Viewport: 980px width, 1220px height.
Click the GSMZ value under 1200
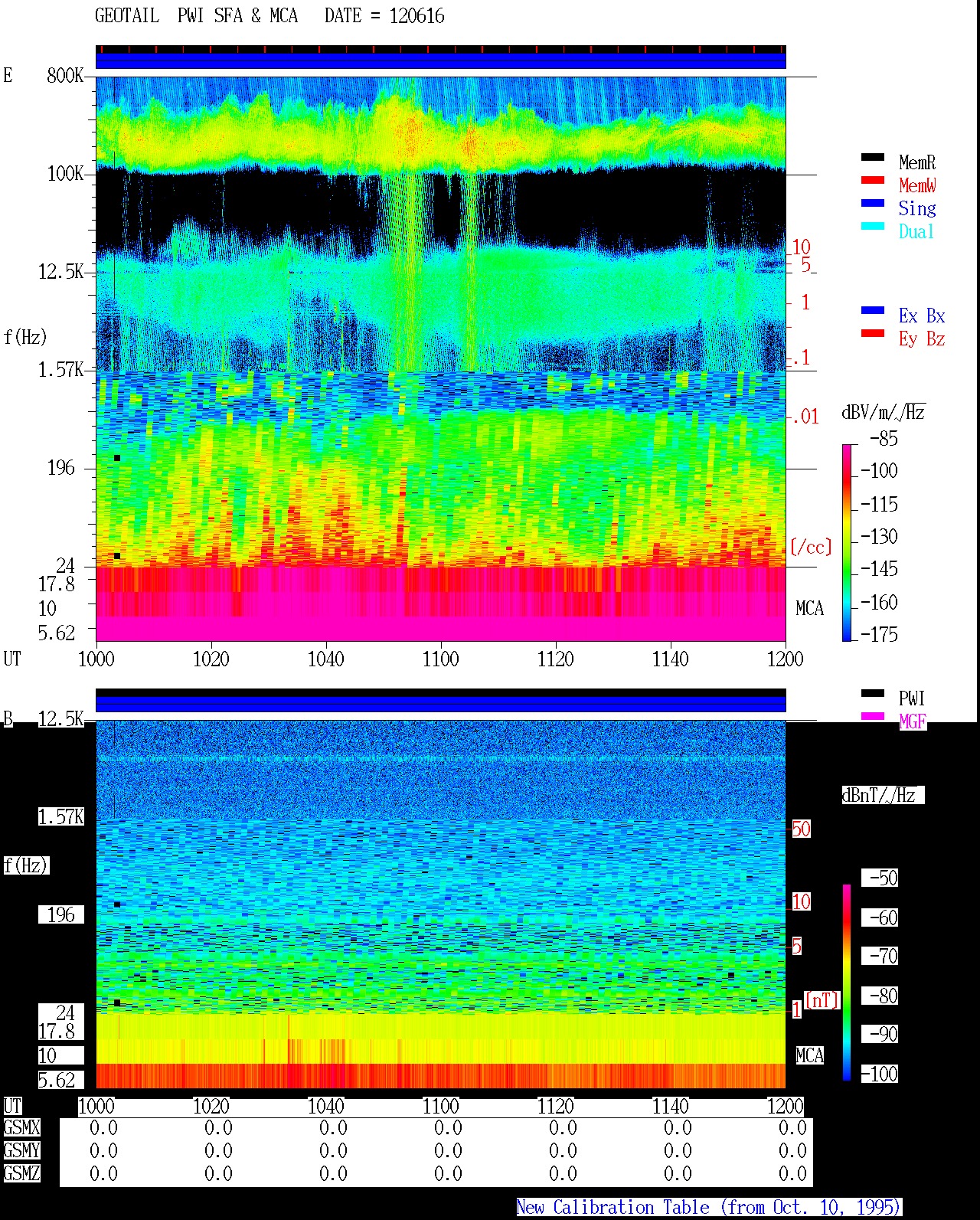[x=792, y=1174]
